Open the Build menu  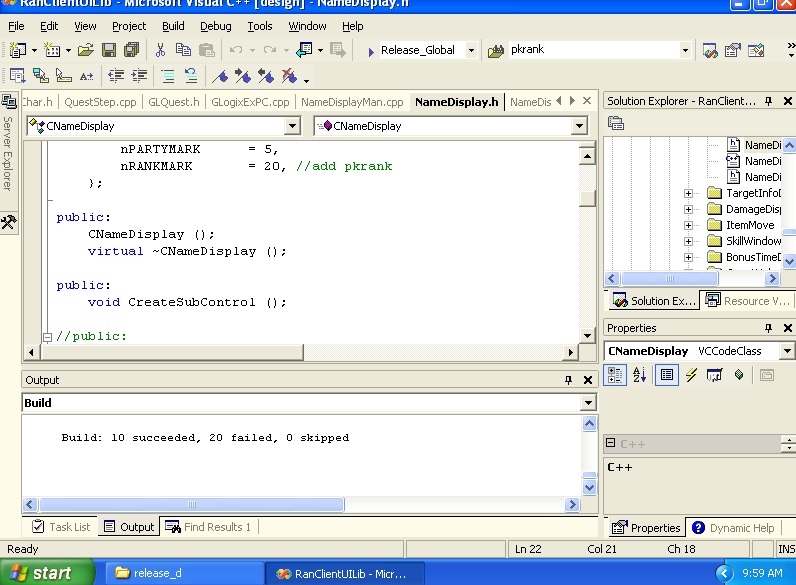173,26
